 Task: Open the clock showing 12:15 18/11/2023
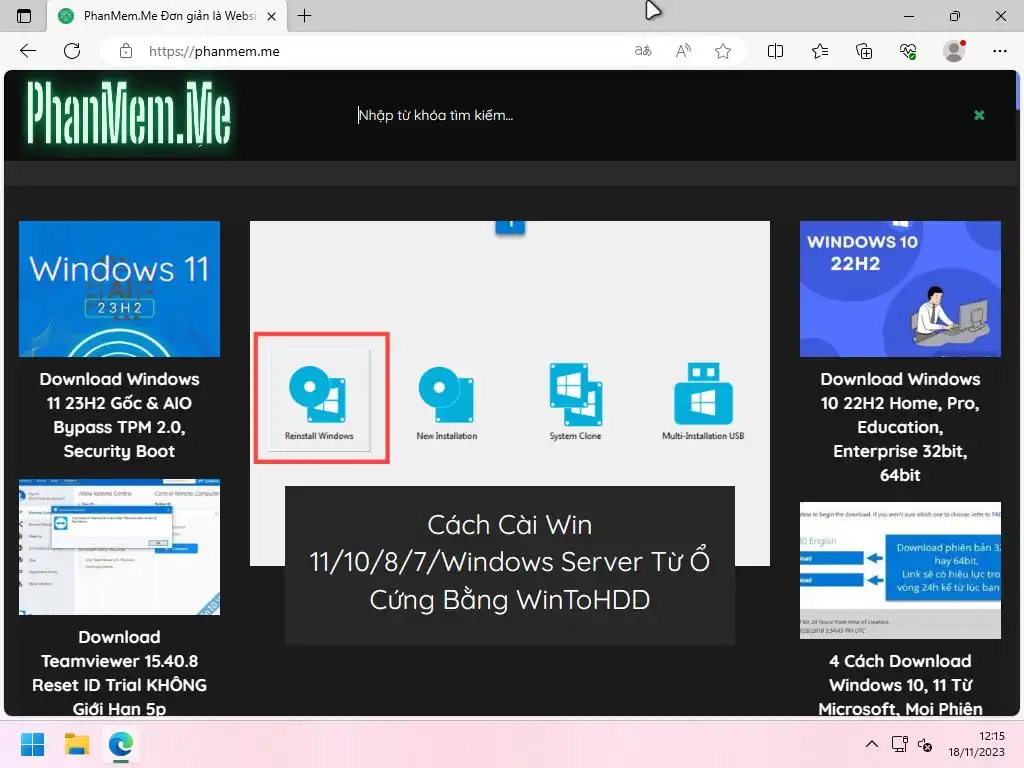click(x=976, y=744)
